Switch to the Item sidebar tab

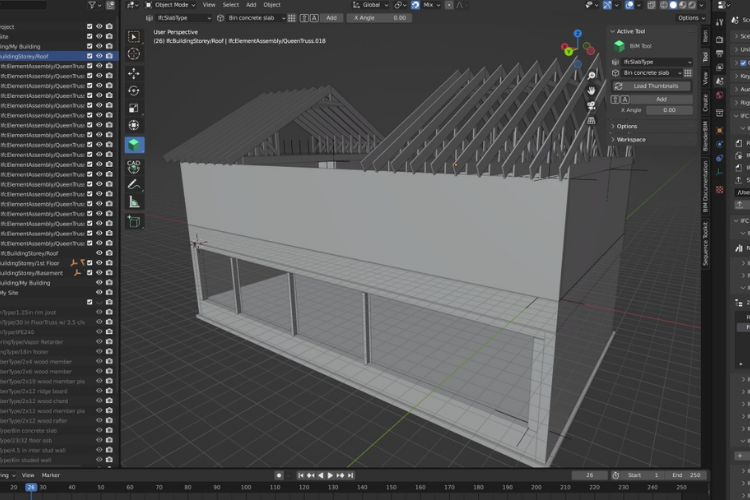click(x=706, y=36)
